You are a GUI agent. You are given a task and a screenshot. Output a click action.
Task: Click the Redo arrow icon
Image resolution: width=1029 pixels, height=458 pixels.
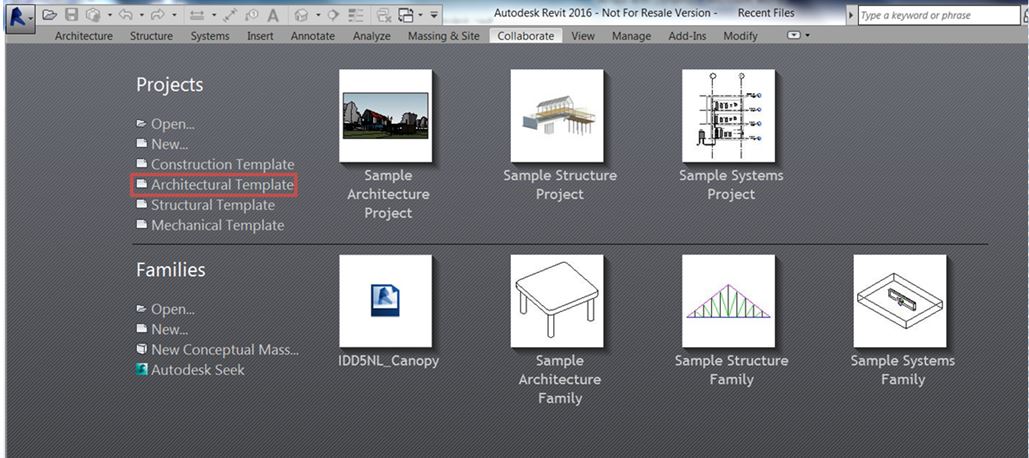pyautogui.click(x=158, y=14)
